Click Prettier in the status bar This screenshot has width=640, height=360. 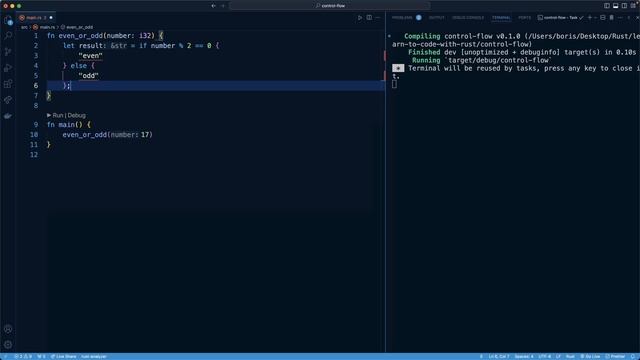(x=615, y=356)
